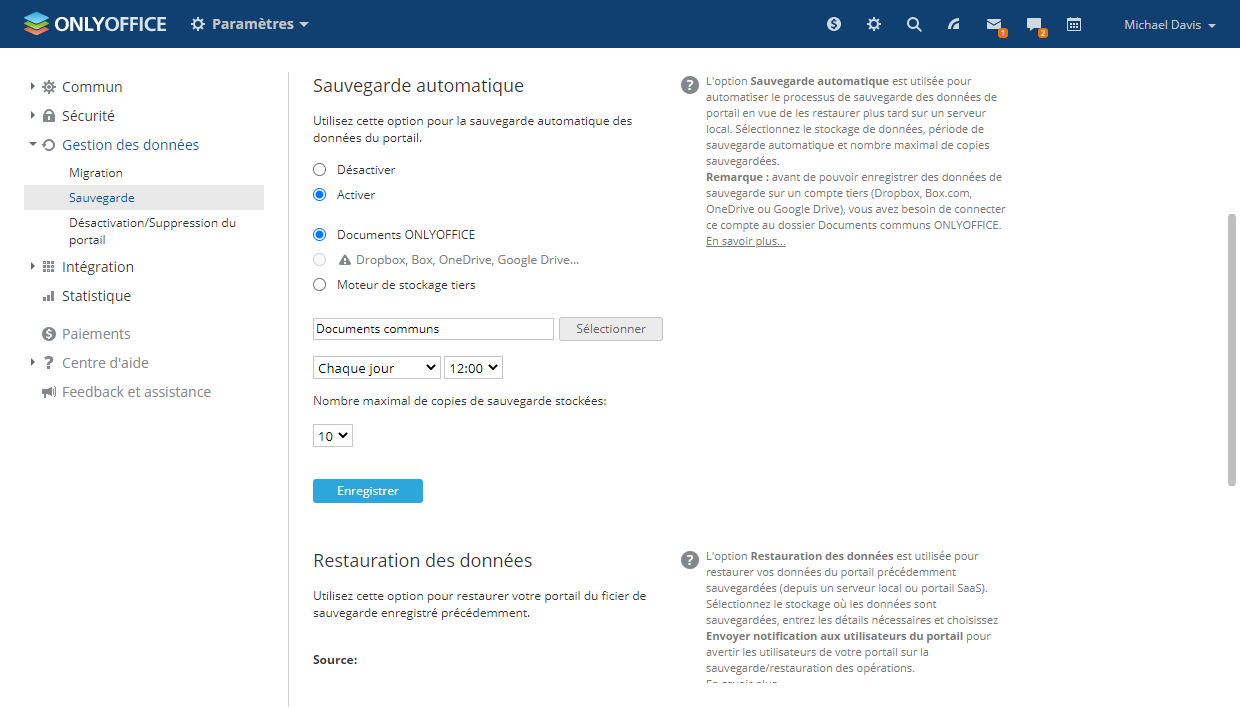The image size is (1240, 708).
Task: Click the Statistique bar chart icon
Action: pyautogui.click(x=49, y=296)
